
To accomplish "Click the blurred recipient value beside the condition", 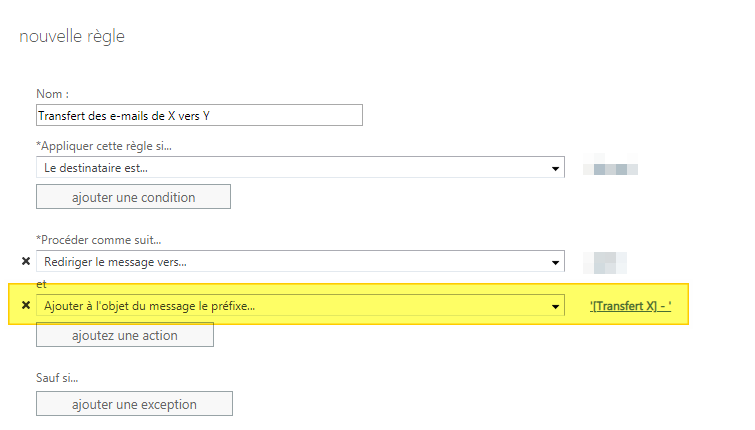I will 615,168.
